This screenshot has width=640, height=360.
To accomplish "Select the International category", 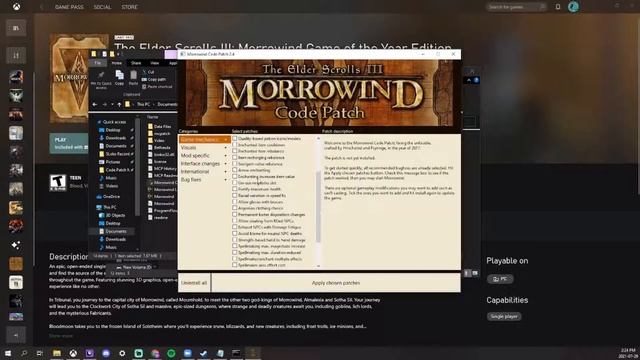I will (204, 172).
